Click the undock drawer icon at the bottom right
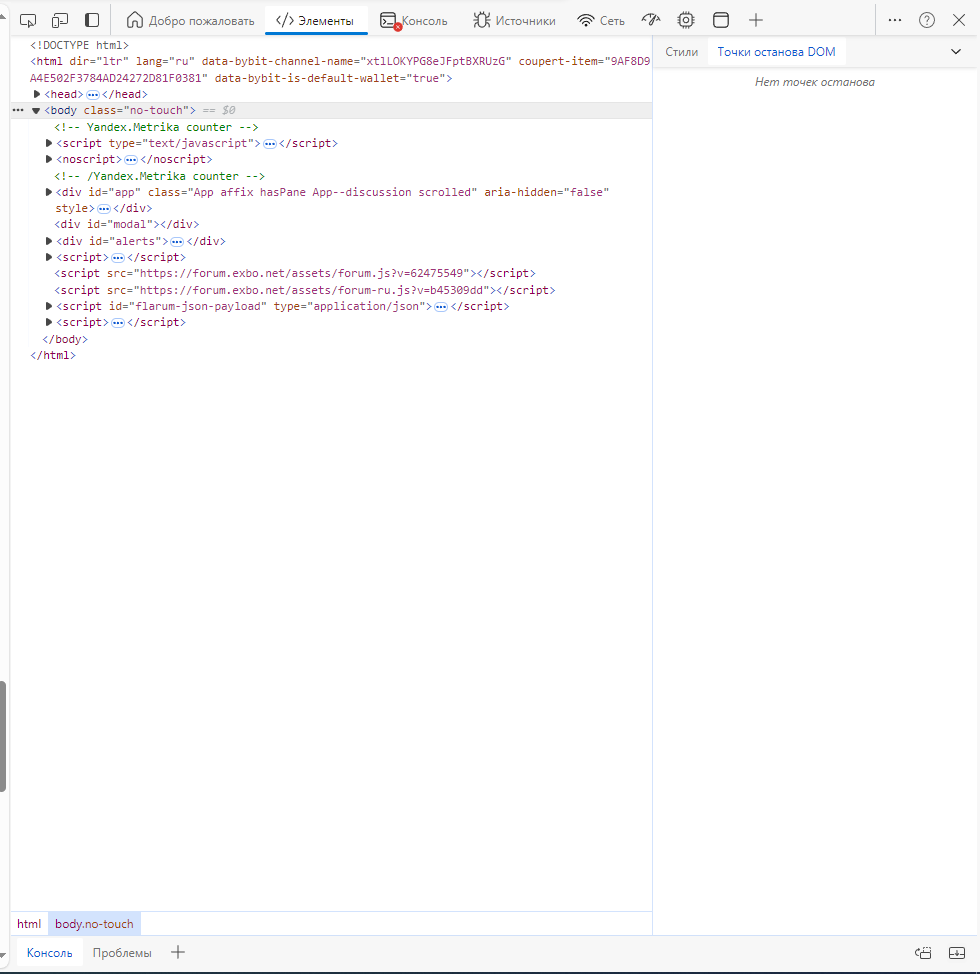The width and height of the screenshot is (980, 974). pyautogui.click(x=923, y=953)
